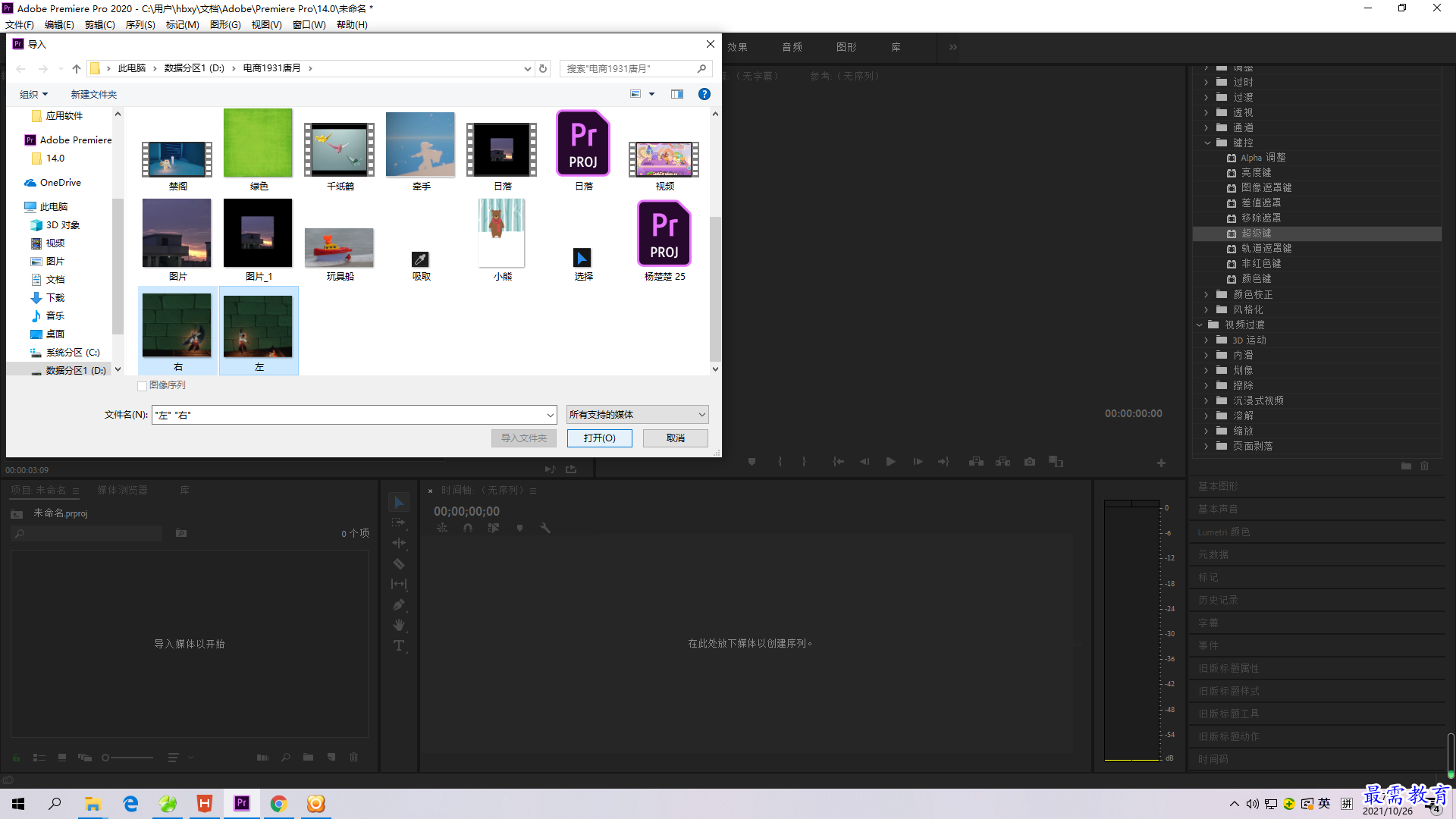This screenshot has height=819, width=1456.
Task: Collapse the 视频过渡 folder
Action: [1199, 325]
